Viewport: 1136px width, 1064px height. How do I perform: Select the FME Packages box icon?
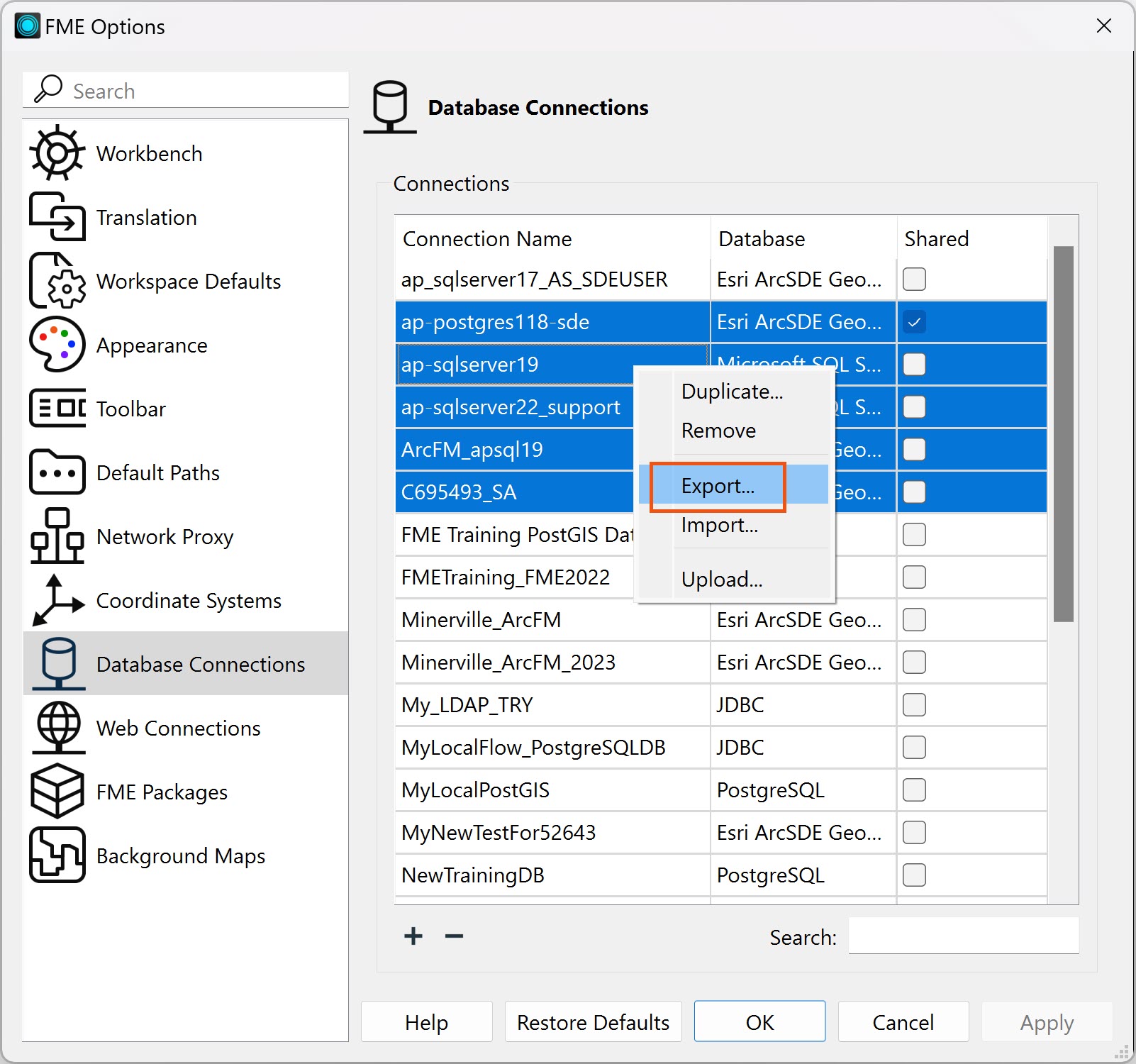pyautogui.click(x=57, y=792)
